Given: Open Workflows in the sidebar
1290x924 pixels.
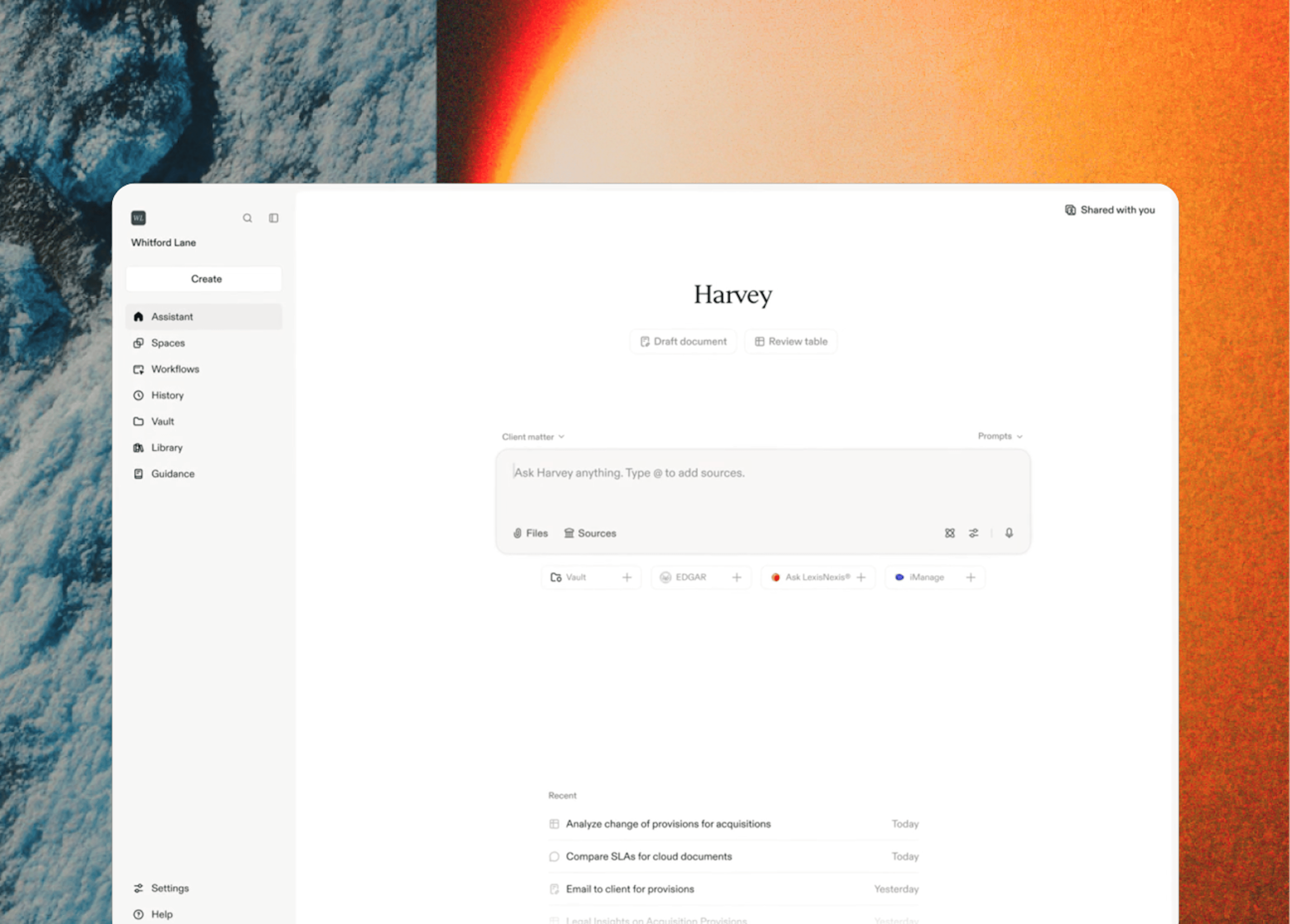Looking at the screenshot, I should 175,369.
